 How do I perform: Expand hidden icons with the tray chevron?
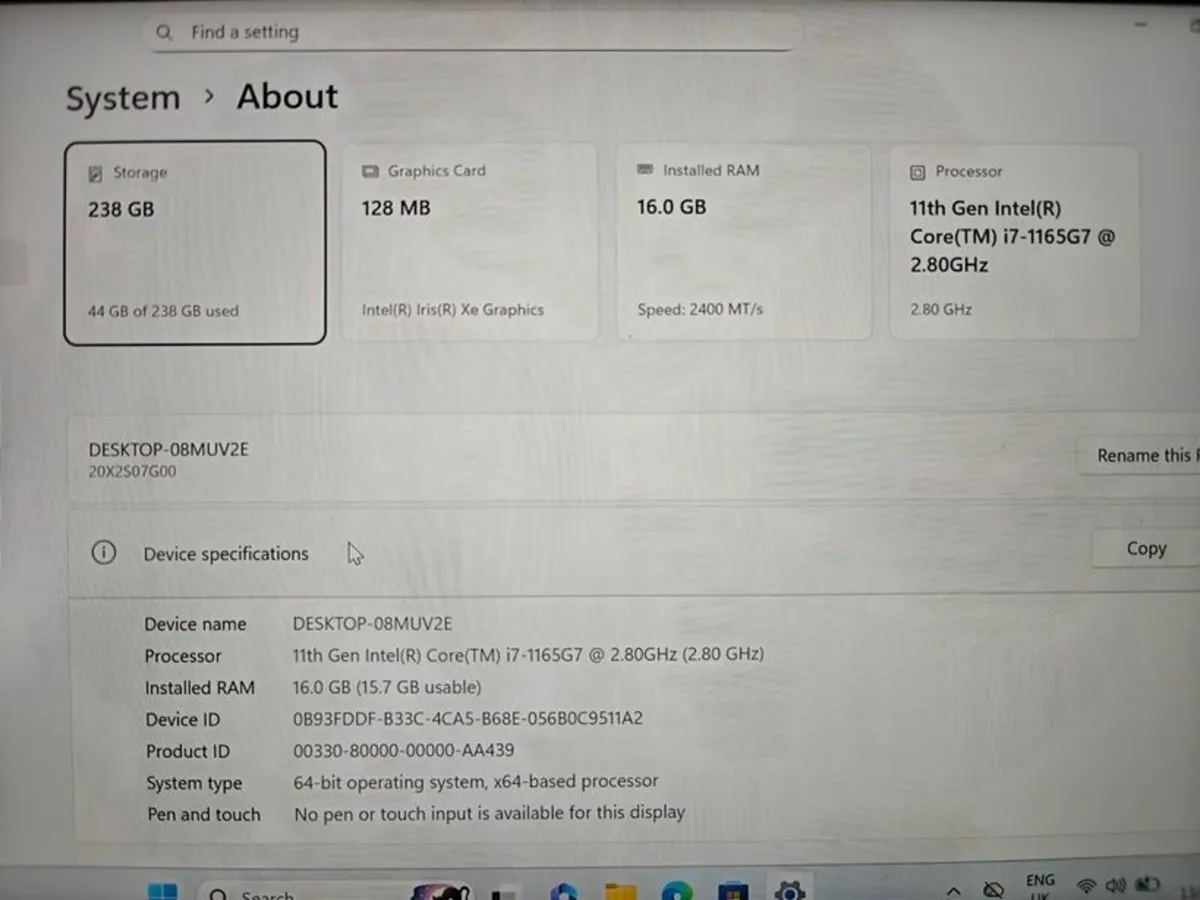954,891
